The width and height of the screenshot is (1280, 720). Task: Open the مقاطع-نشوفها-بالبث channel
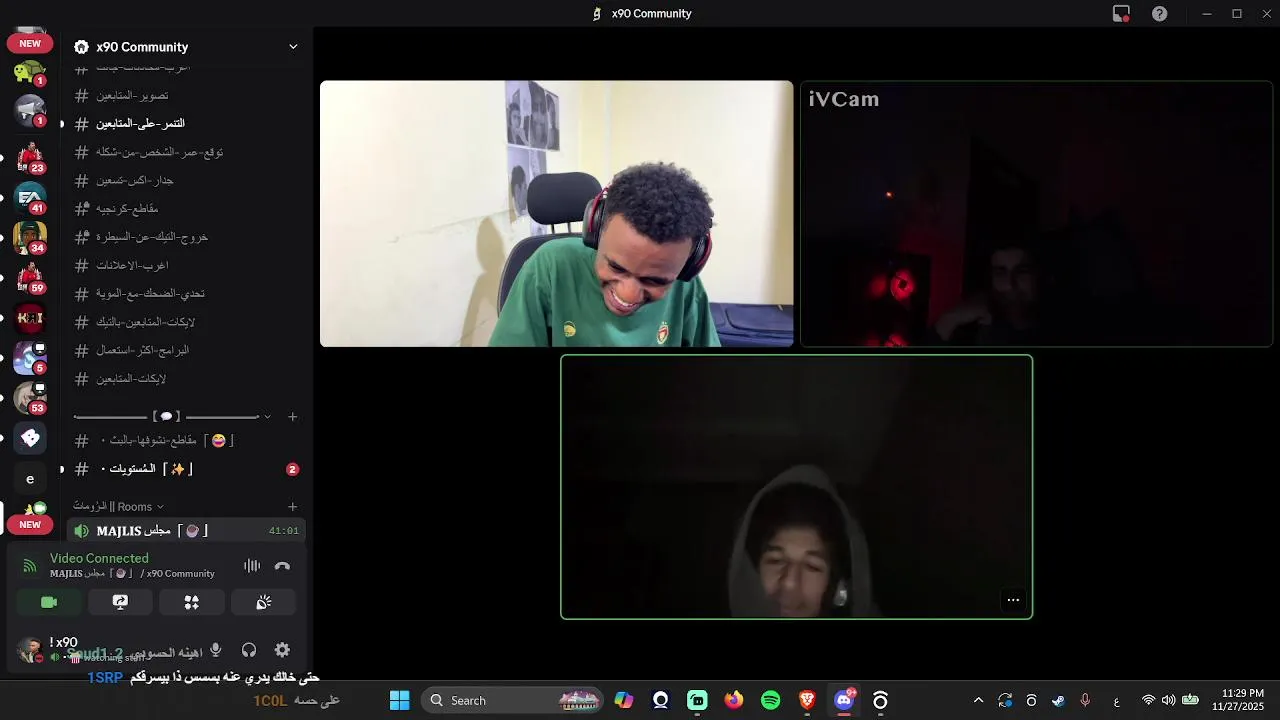point(186,440)
